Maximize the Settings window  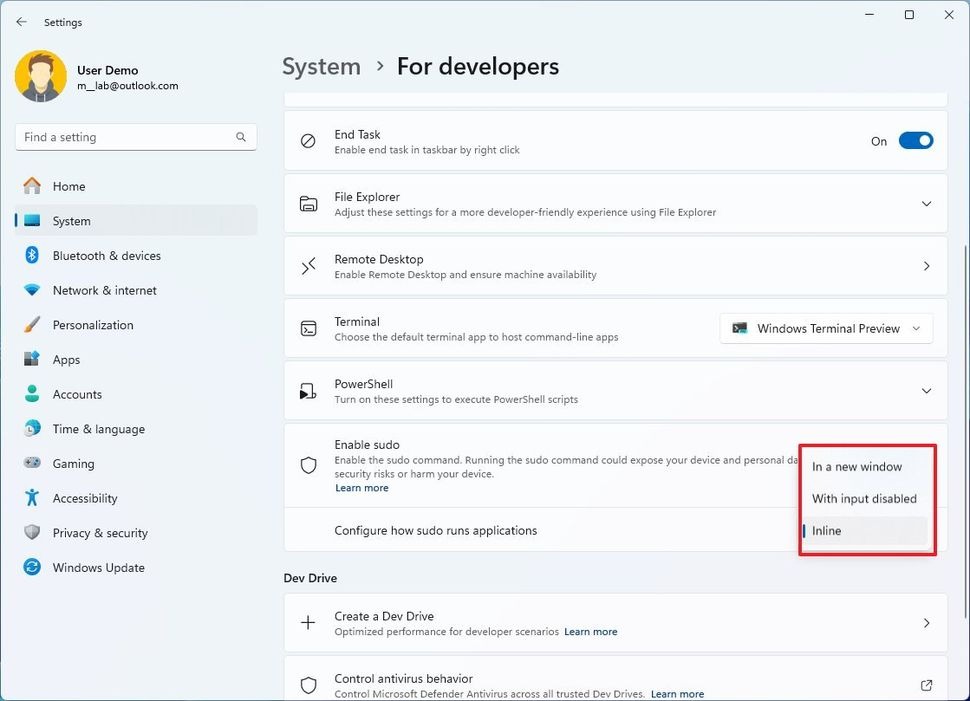click(x=909, y=14)
